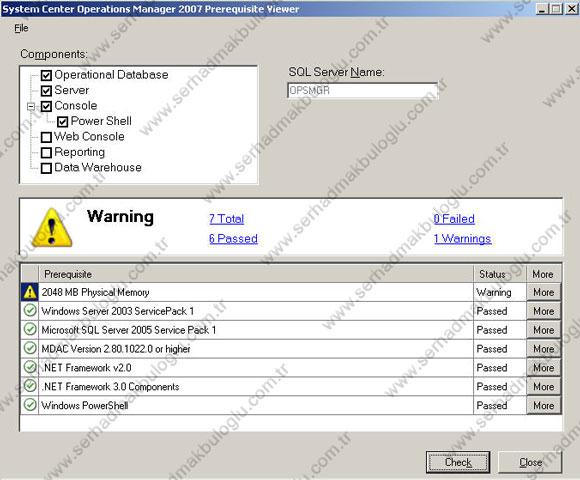Open the 1 Warnings link
Screen dimensions: 580x480
[x=462, y=239]
